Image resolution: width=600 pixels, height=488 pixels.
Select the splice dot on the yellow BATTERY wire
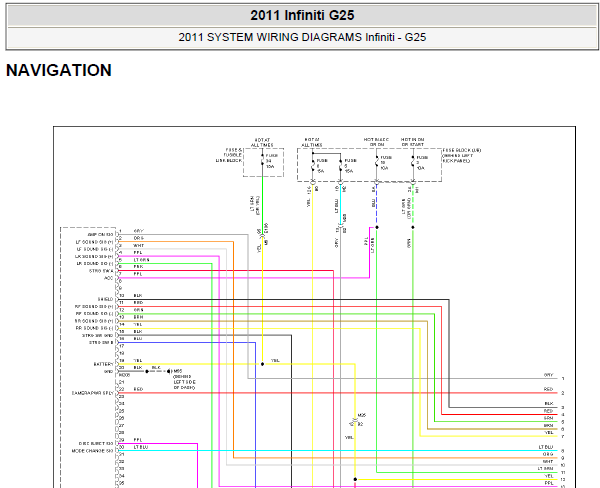pyautogui.click(x=262, y=364)
